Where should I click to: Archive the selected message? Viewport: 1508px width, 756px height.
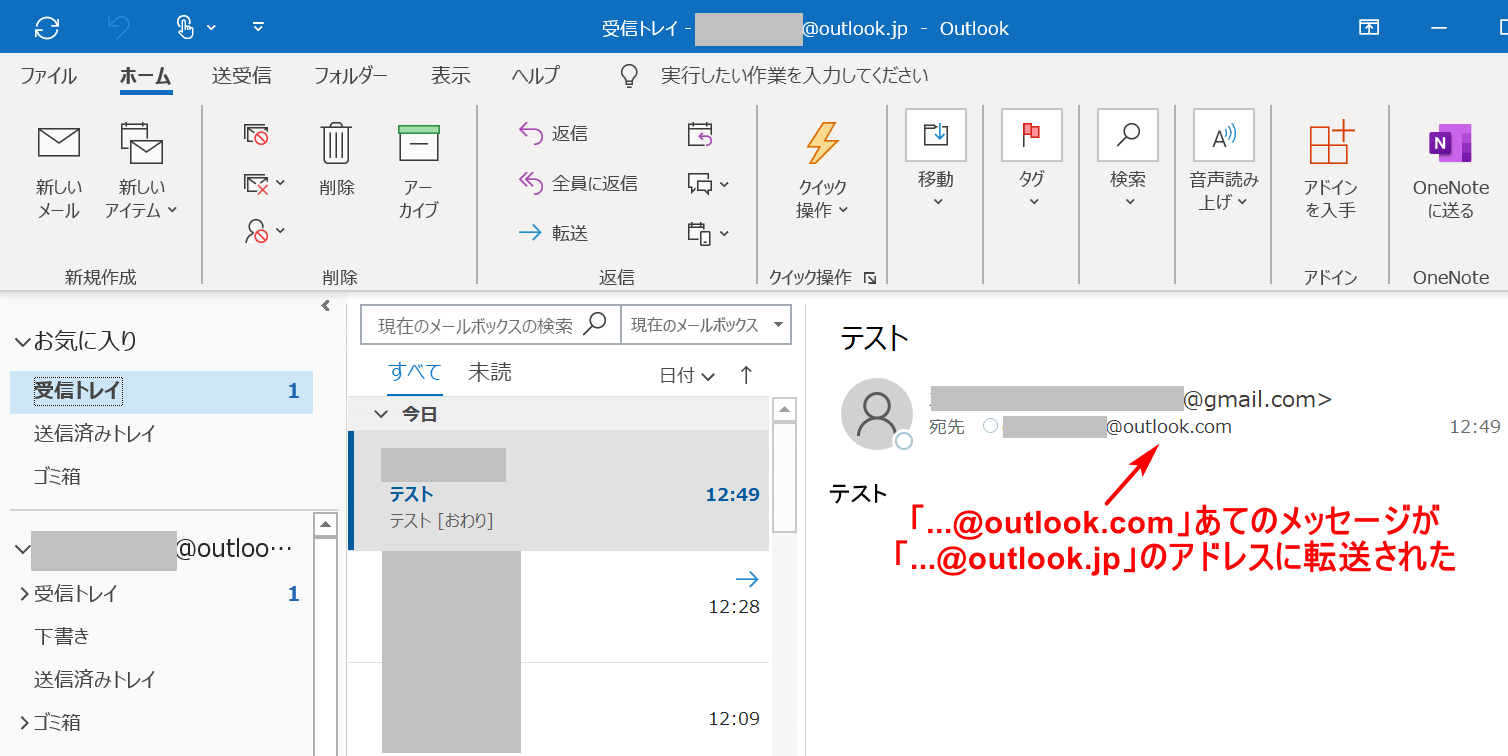point(418,143)
